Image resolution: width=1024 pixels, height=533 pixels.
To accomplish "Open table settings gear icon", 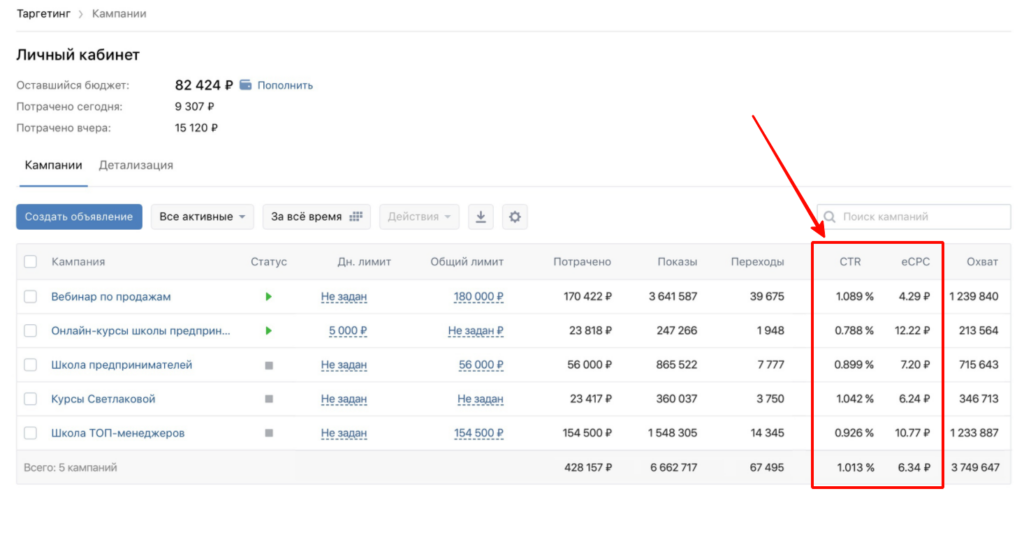I will pos(515,217).
